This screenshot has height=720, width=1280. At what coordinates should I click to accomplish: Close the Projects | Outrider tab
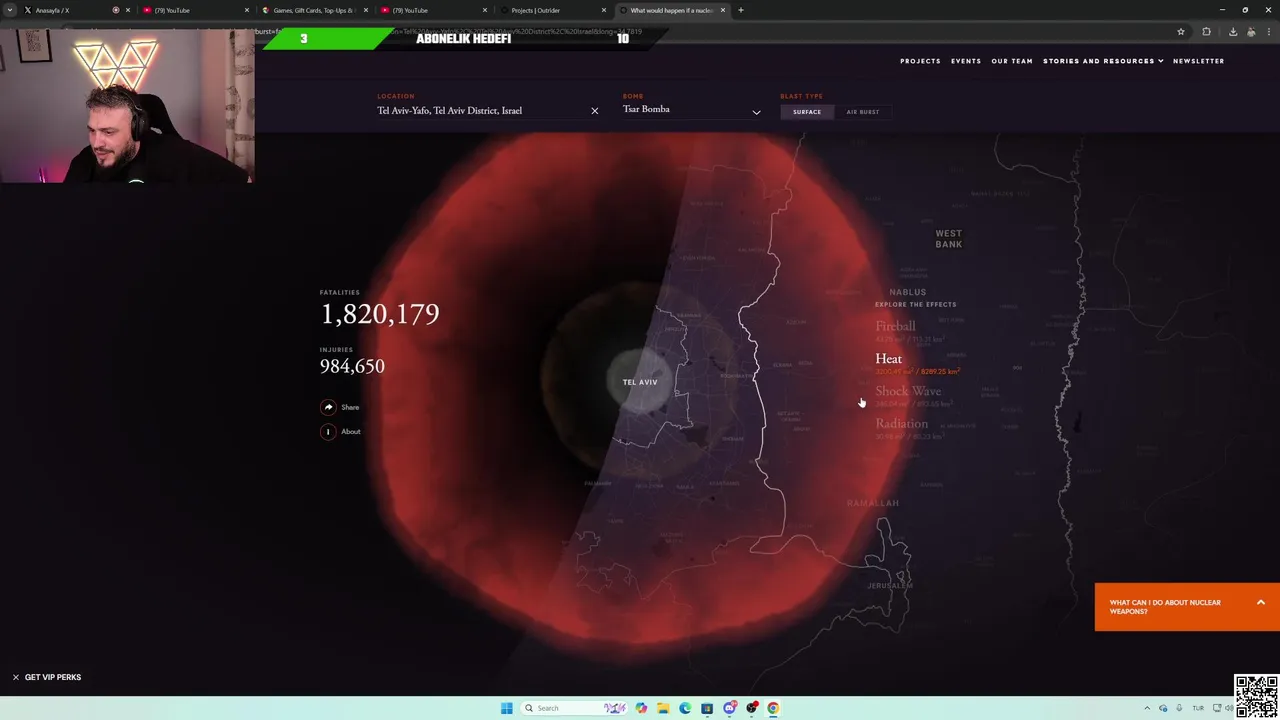click(603, 10)
